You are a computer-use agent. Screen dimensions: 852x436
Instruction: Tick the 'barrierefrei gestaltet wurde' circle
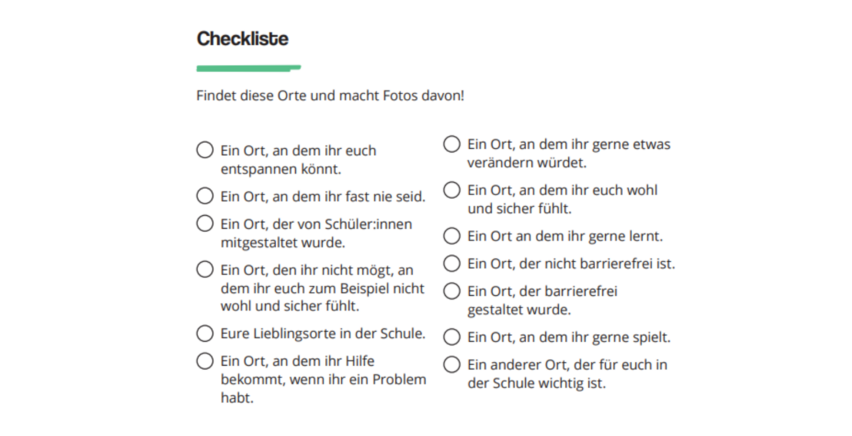(x=452, y=291)
